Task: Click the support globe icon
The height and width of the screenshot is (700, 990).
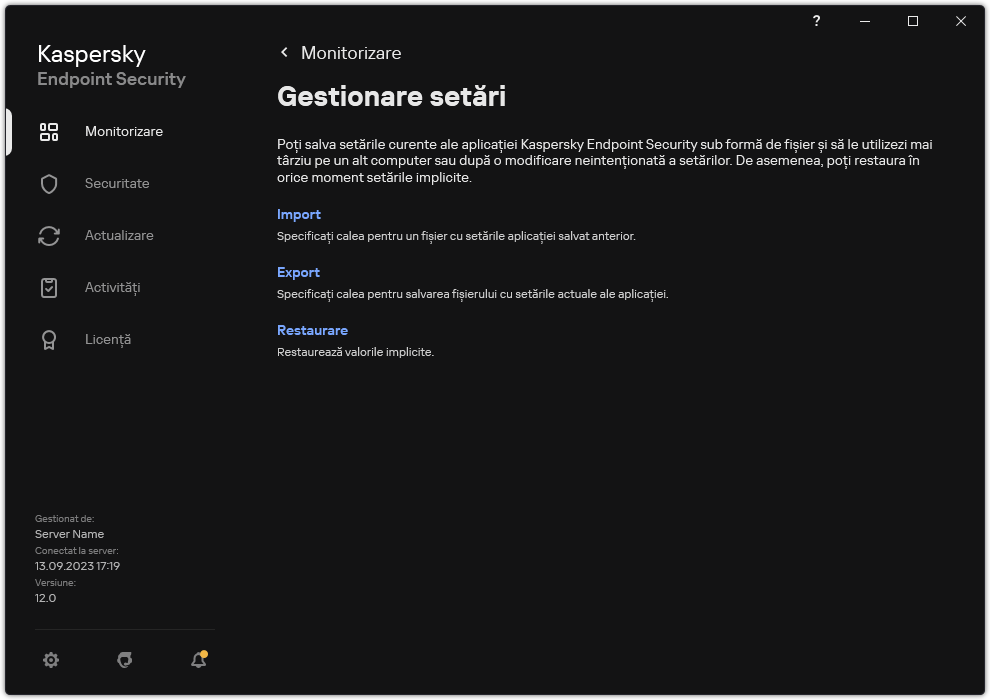Action: click(x=124, y=660)
